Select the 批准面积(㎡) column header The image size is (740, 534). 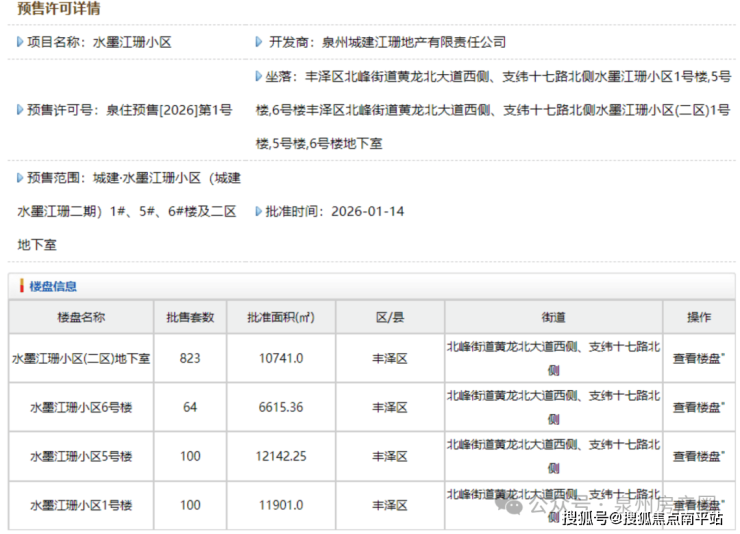[281, 318]
